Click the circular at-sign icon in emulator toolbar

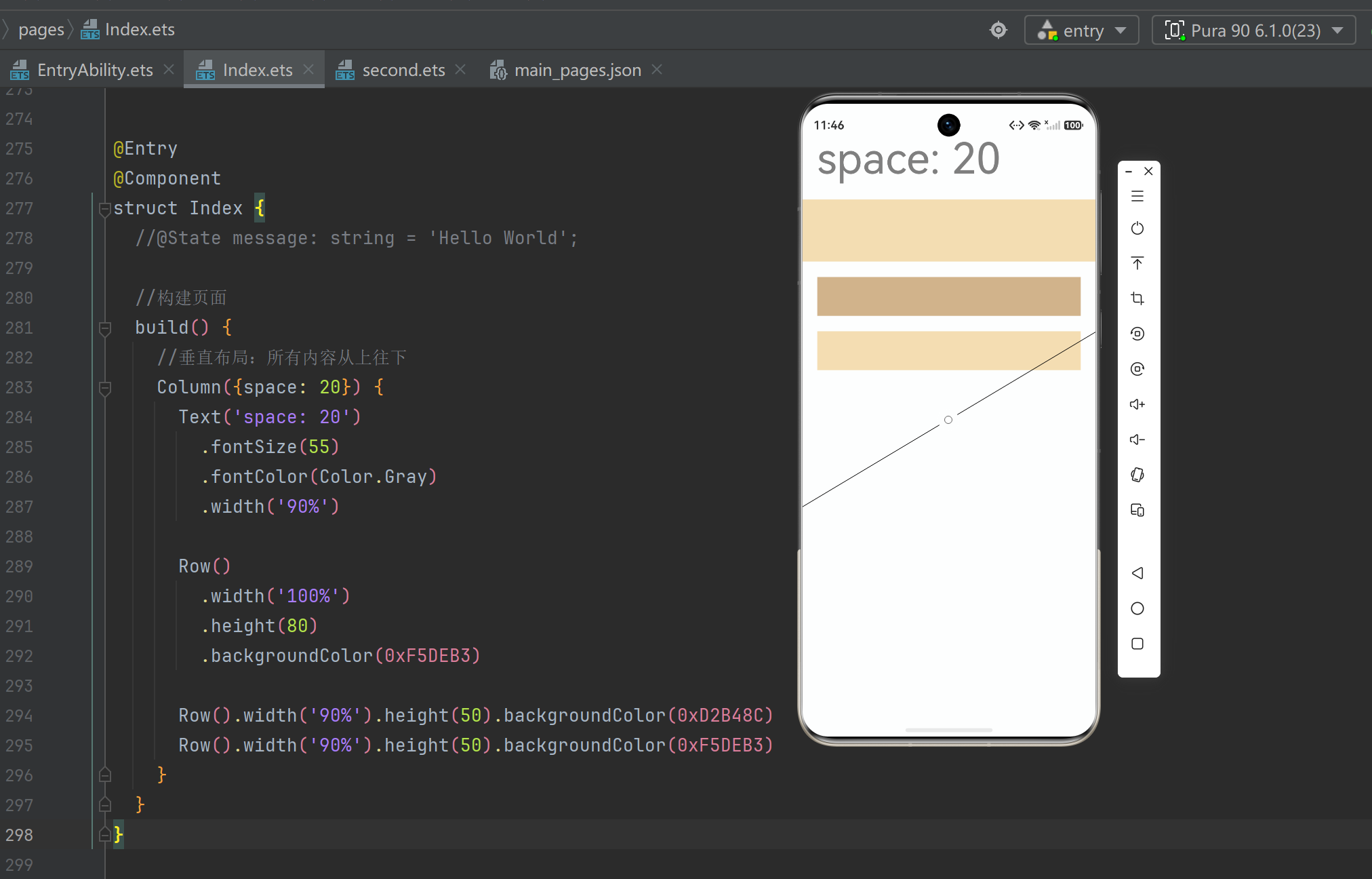(1137, 369)
